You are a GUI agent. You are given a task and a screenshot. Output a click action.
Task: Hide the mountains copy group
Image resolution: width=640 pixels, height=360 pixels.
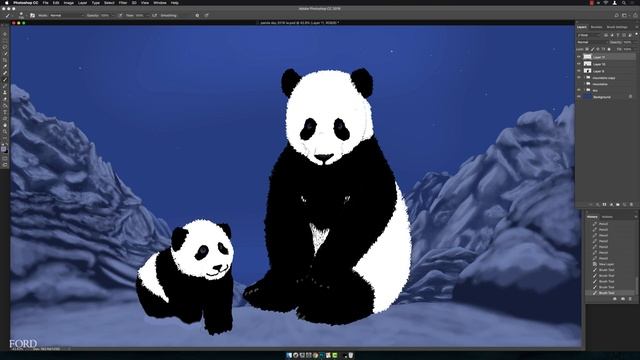tap(579, 78)
